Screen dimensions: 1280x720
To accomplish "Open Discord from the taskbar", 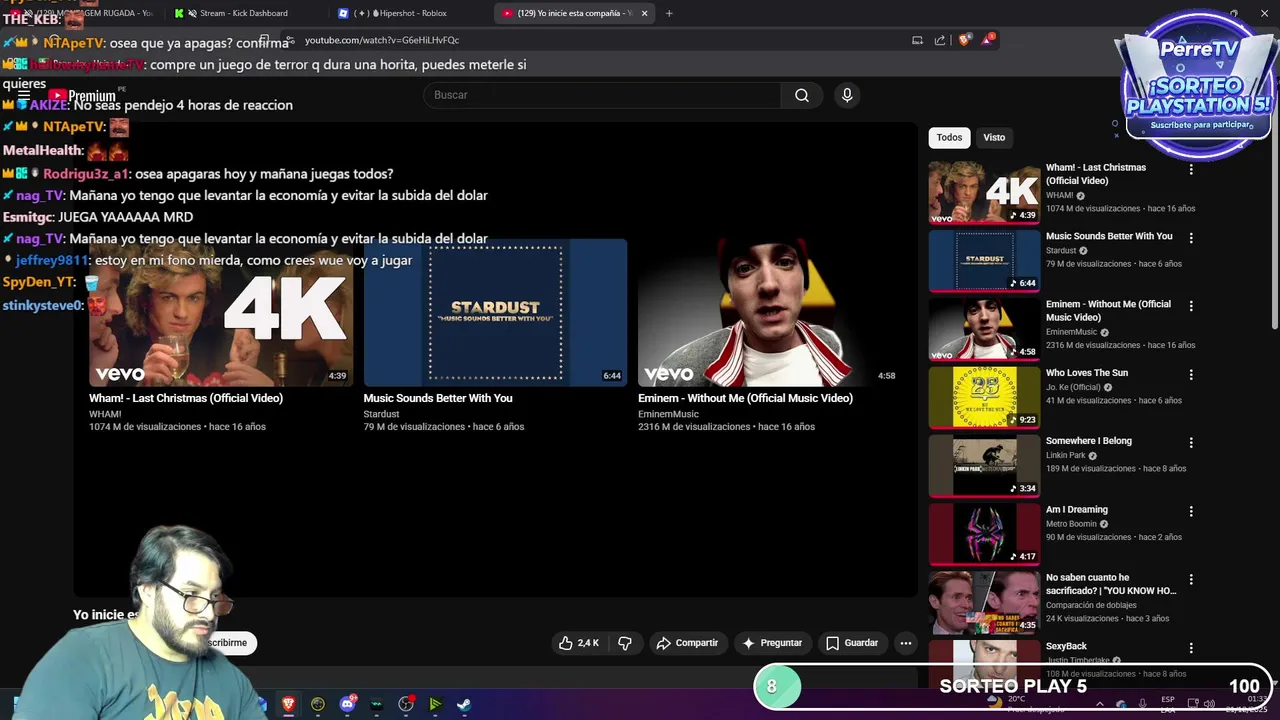I will pyautogui.click(x=347, y=704).
